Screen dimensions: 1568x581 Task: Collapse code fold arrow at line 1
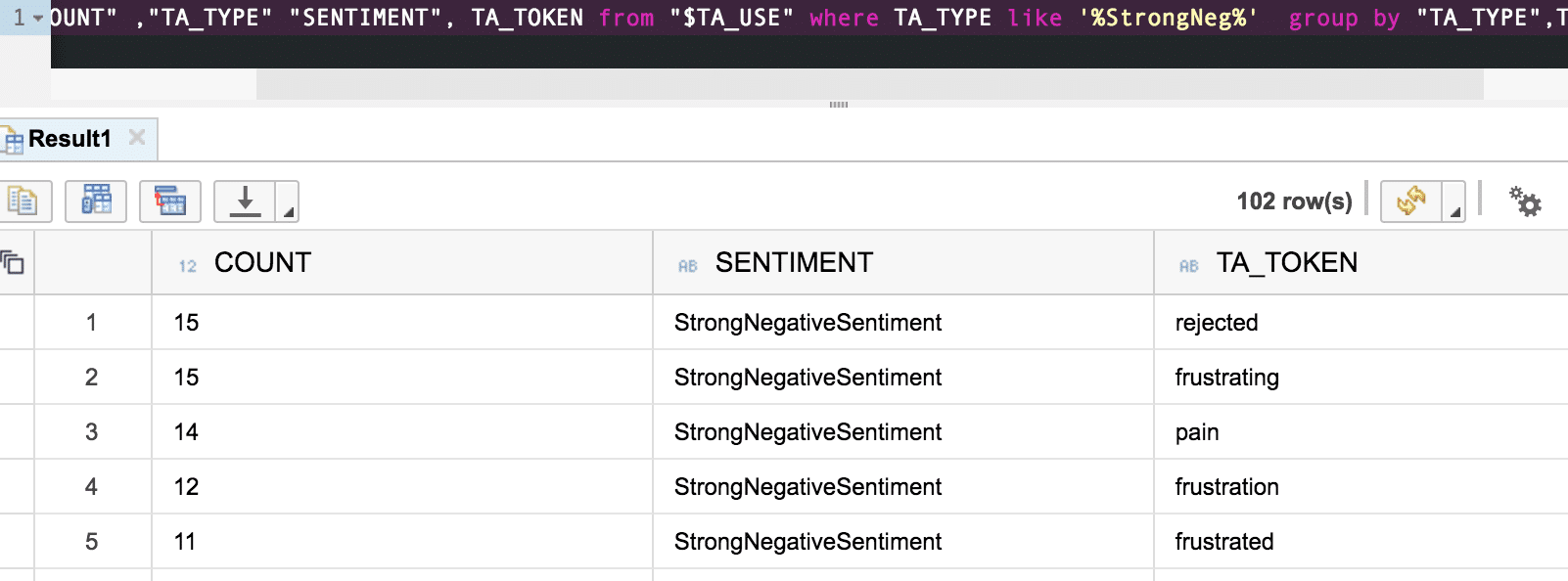click(38, 18)
